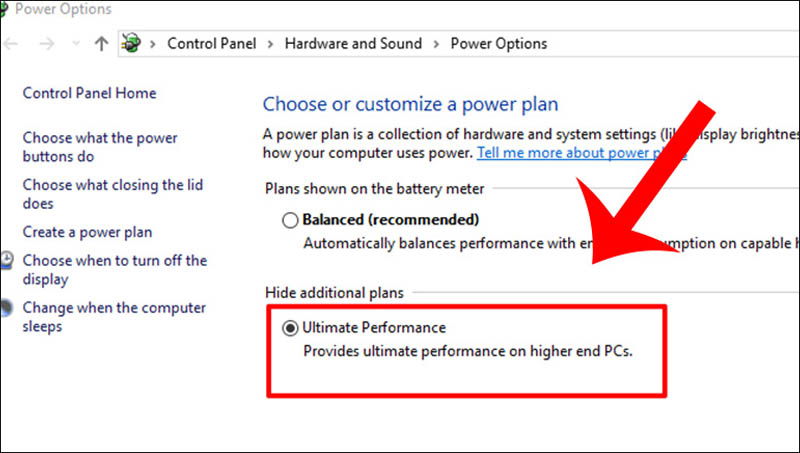Expand the chevron after Control Panel breadcrumb

point(270,43)
